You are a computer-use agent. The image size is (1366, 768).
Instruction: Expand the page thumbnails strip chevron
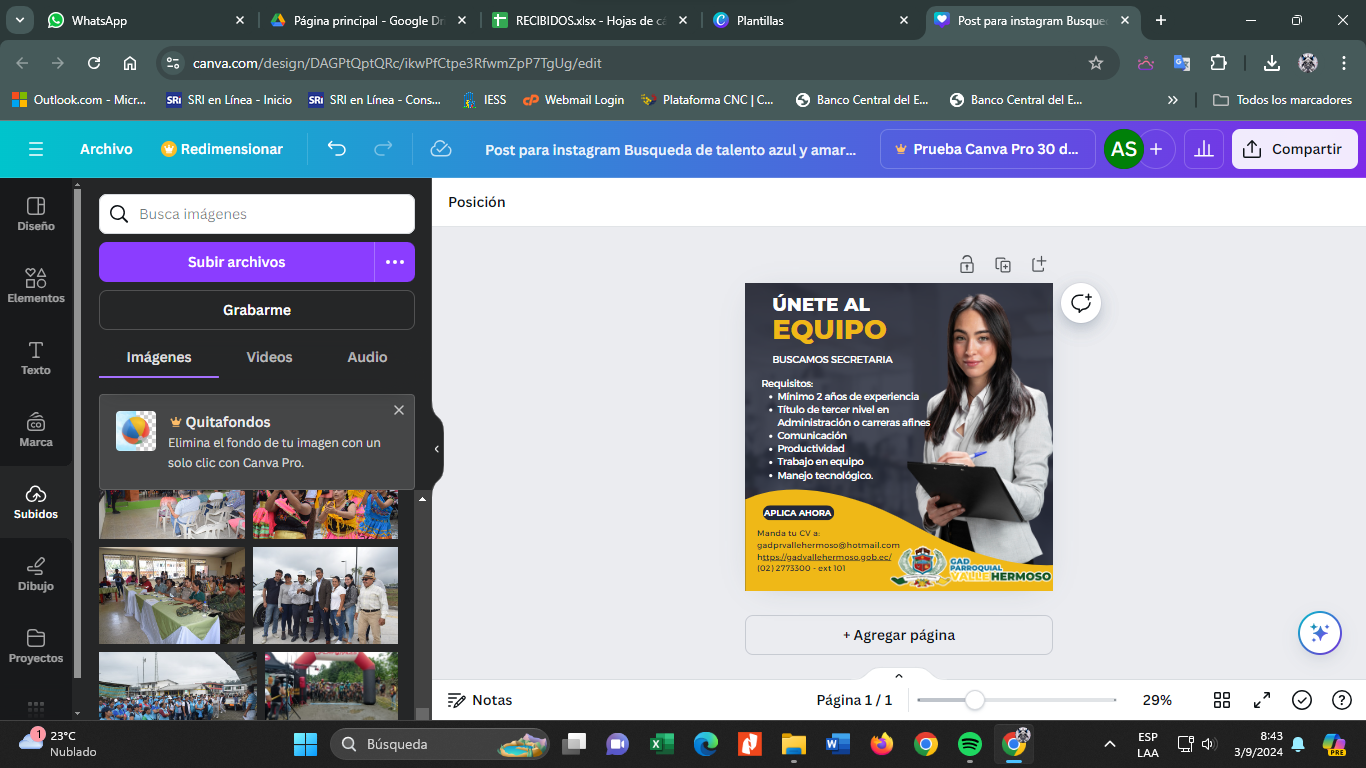[x=898, y=676]
